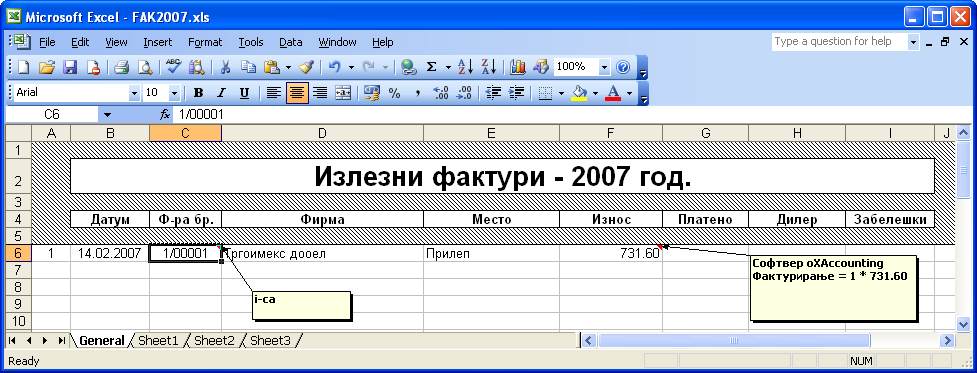
Task: Toggle Bold formatting
Action: tap(199, 93)
